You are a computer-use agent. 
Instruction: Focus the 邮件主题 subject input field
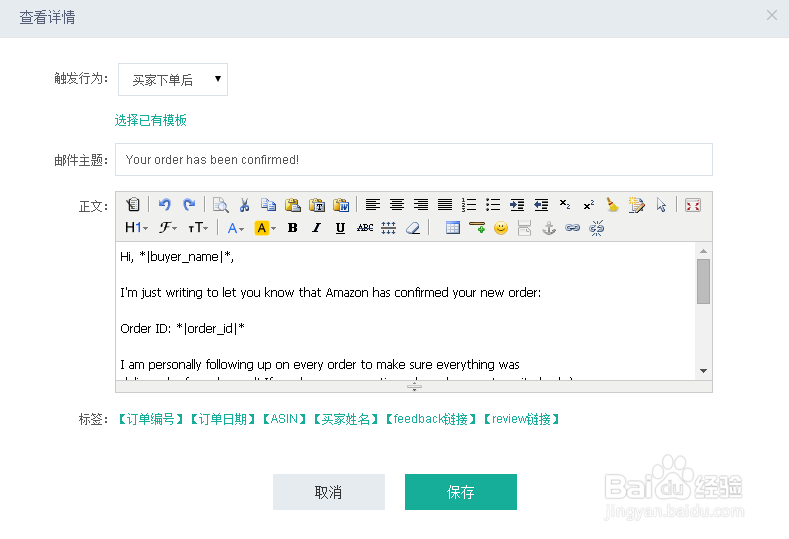(x=414, y=160)
